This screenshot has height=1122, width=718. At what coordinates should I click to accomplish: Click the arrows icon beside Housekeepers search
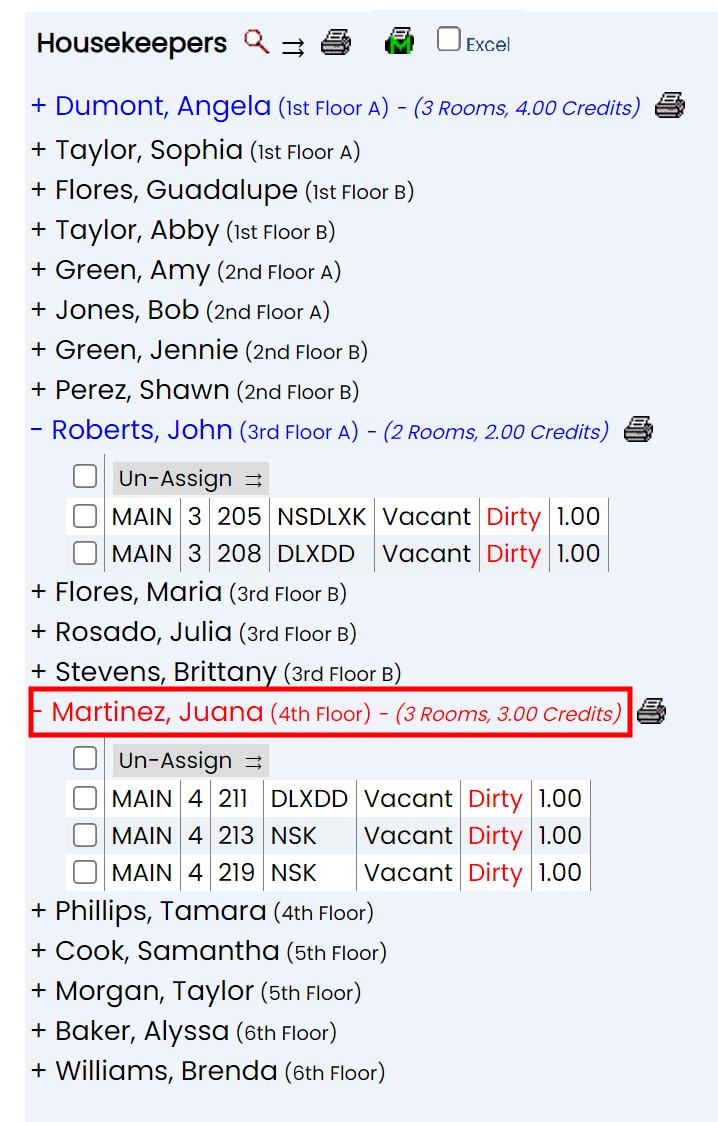point(293,46)
